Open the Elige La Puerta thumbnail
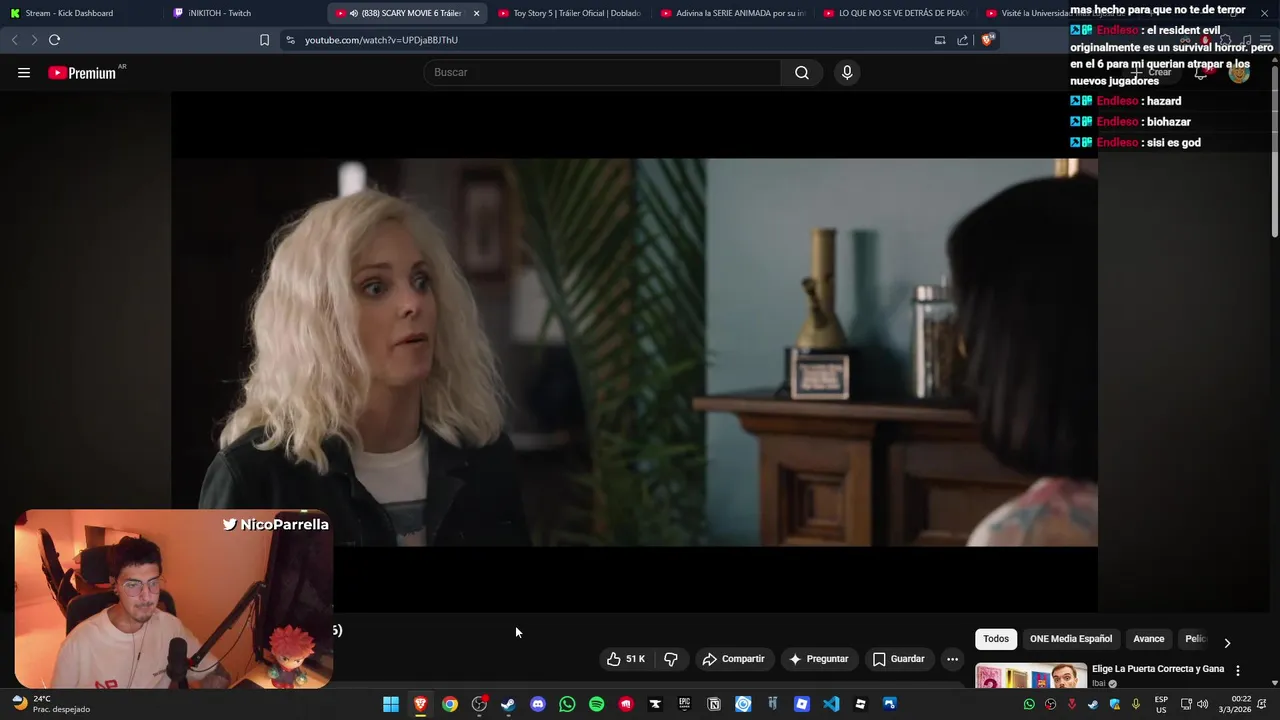This screenshot has width=1280, height=720. click(1031, 676)
